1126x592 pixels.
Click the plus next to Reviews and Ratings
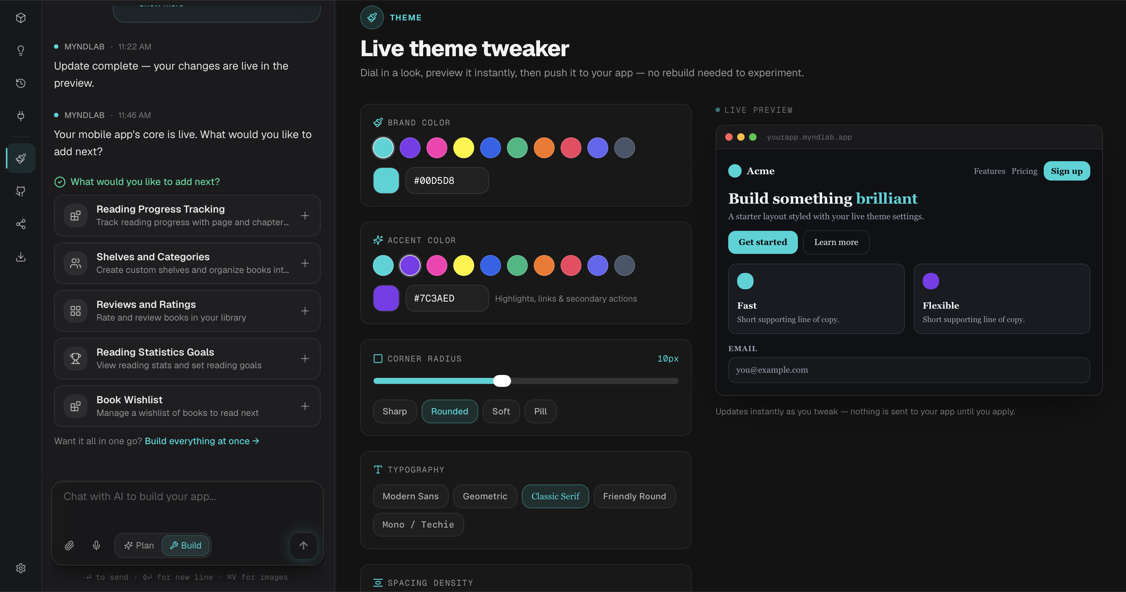pos(305,311)
